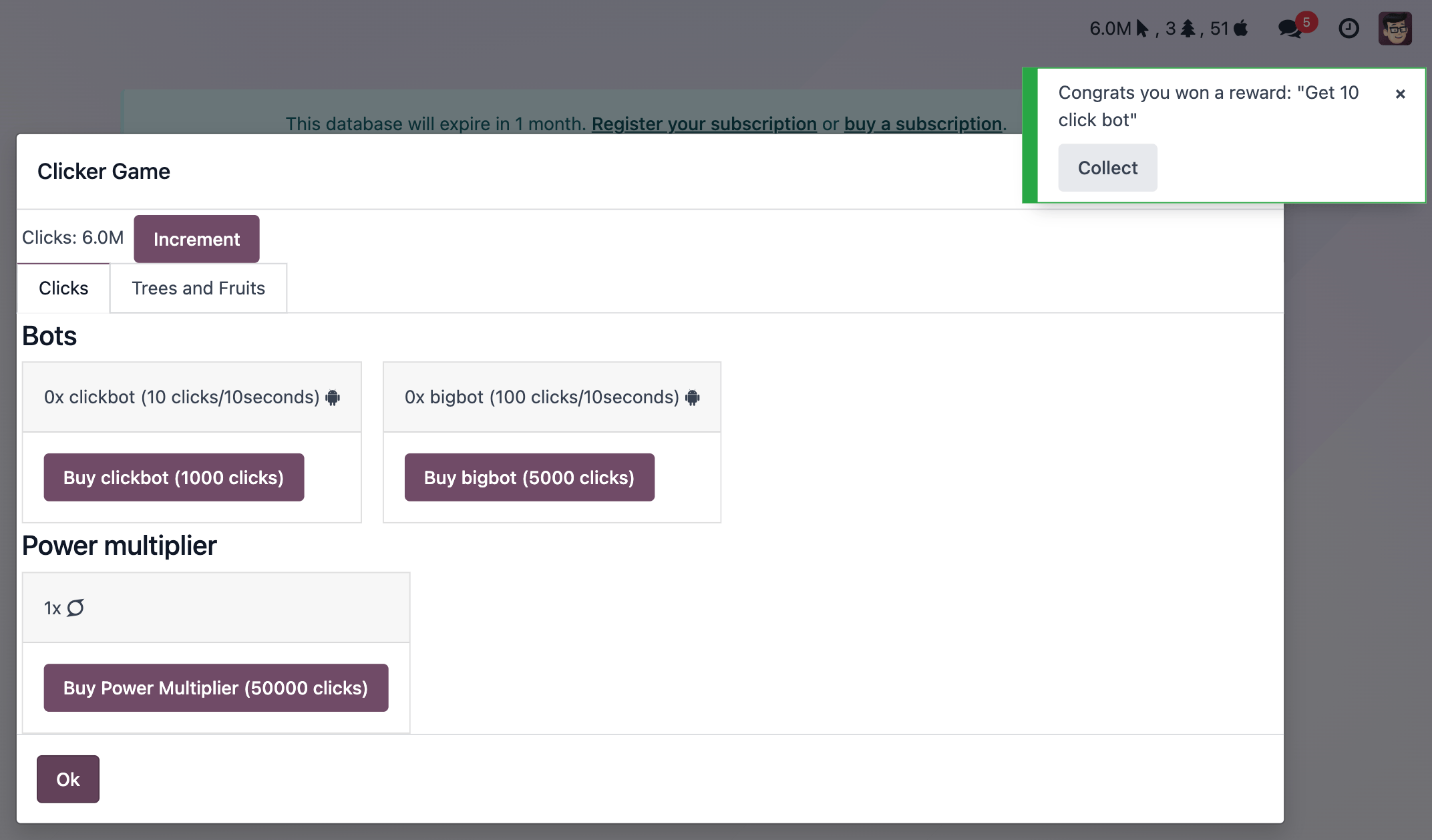The height and width of the screenshot is (840, 1432).
Task: Click the power multiplier loop icon beside 1x
Action: tap(75, 607)
